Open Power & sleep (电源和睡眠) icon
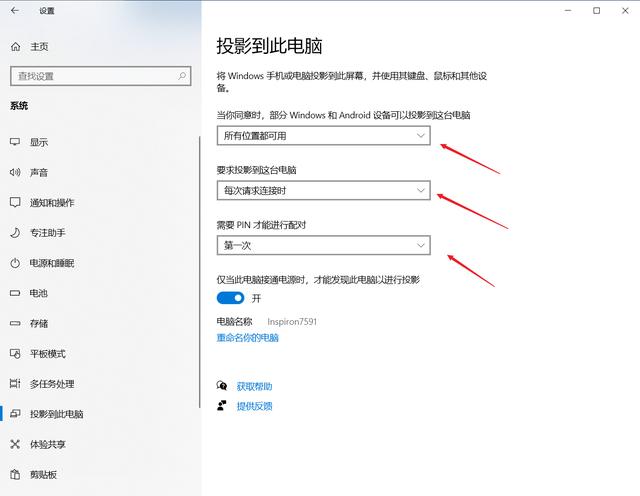This screenshot has height=496, width=640. click(x=15, y=263)
